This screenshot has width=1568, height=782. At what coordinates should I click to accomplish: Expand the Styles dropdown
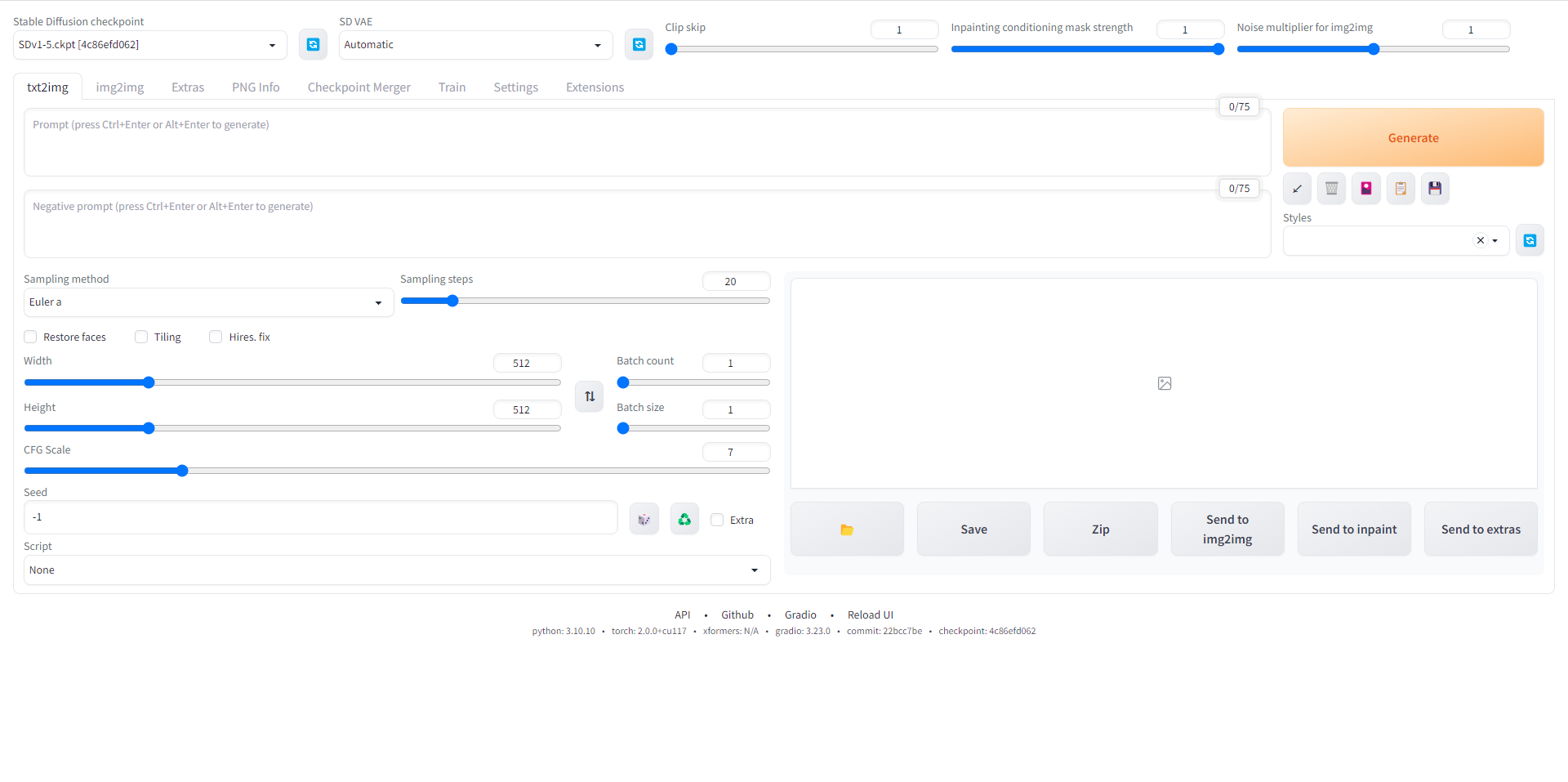click(x=1494, y=241)
